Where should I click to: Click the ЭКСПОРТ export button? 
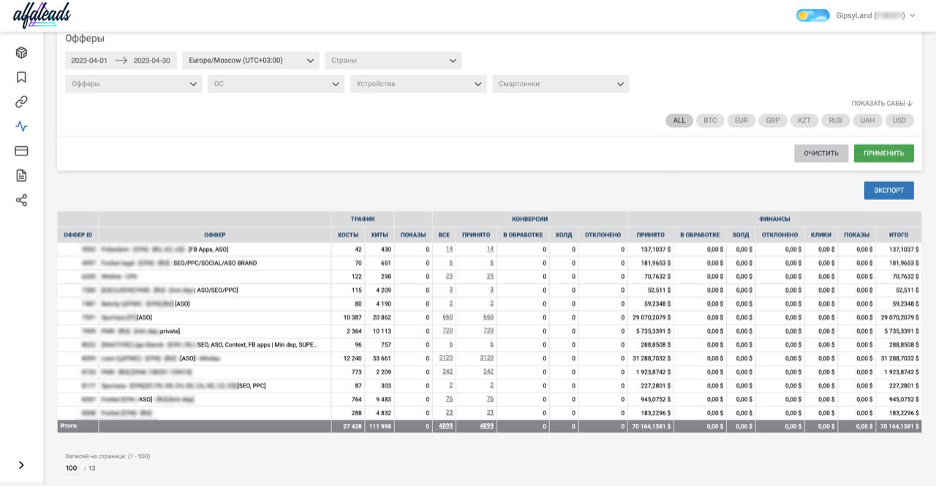[889, 190]
